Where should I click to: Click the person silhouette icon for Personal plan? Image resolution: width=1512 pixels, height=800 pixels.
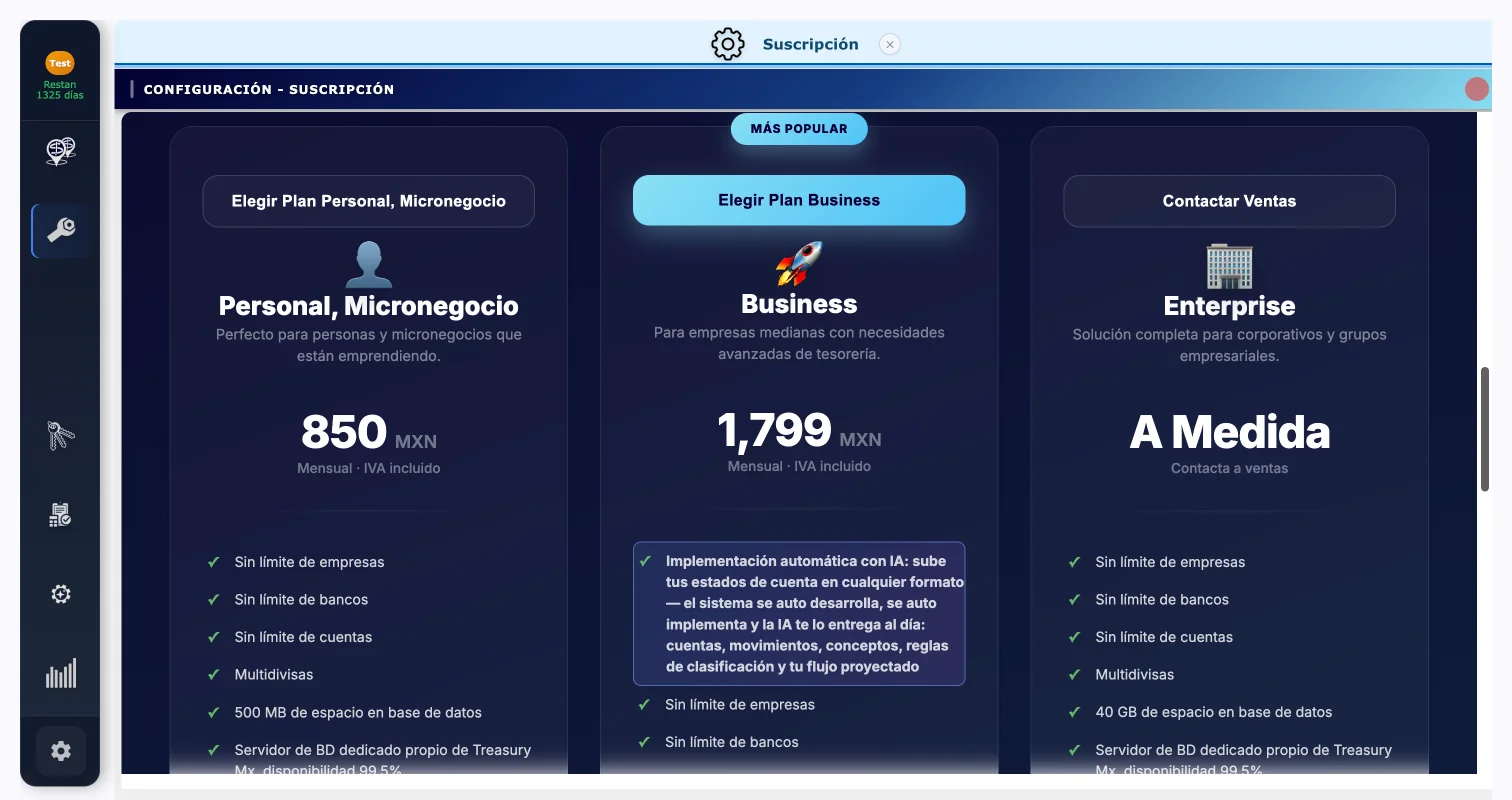pyautogui.click(x=369, y=265)
